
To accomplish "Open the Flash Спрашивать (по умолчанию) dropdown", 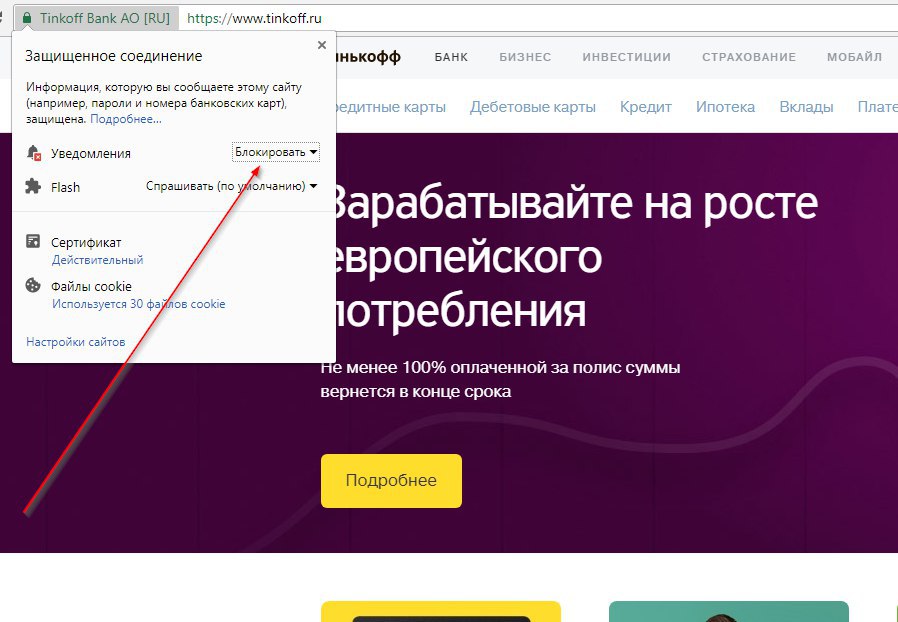I will click(231, 186).
